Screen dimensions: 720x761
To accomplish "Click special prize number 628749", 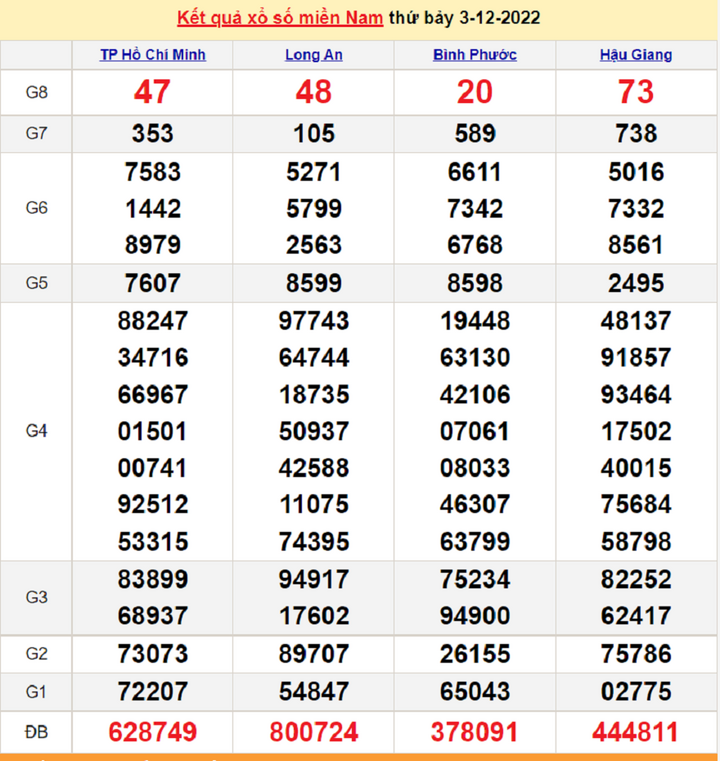I will tap(153, 732).
